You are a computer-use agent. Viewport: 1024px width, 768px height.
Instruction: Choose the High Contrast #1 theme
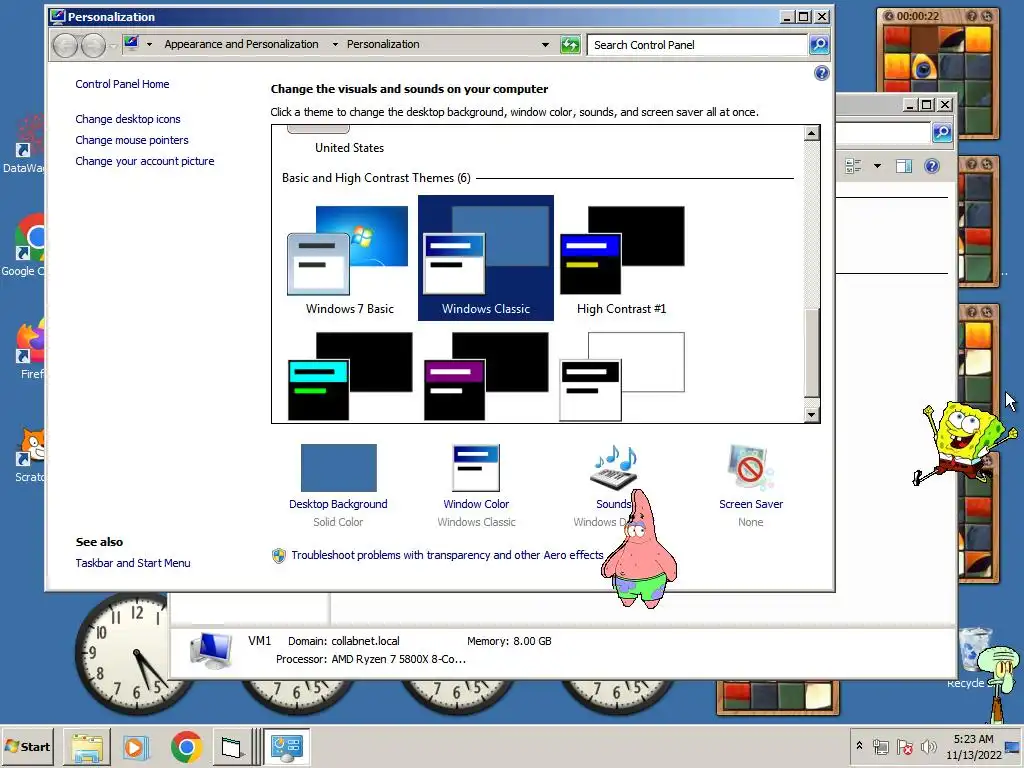click(x=621, y=259)
